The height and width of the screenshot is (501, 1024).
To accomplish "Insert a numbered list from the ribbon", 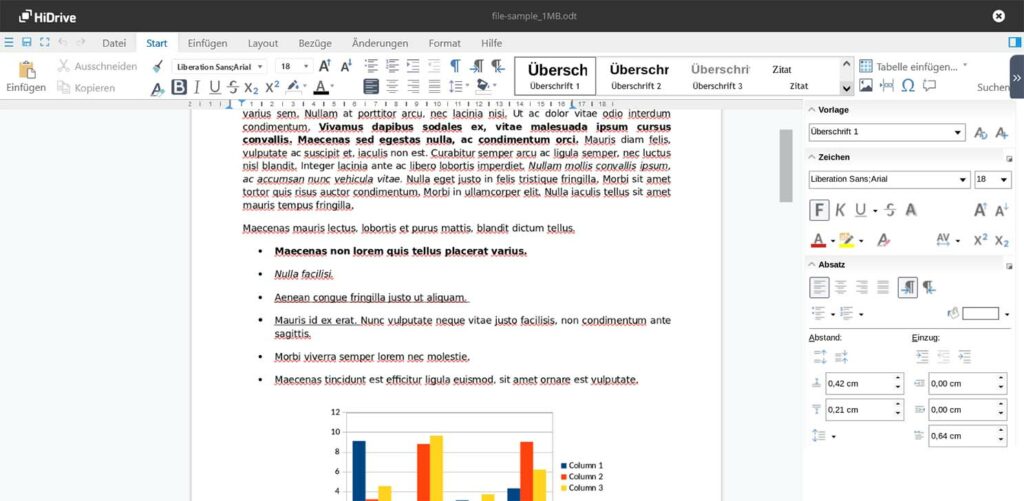I will tap(392, 66).
